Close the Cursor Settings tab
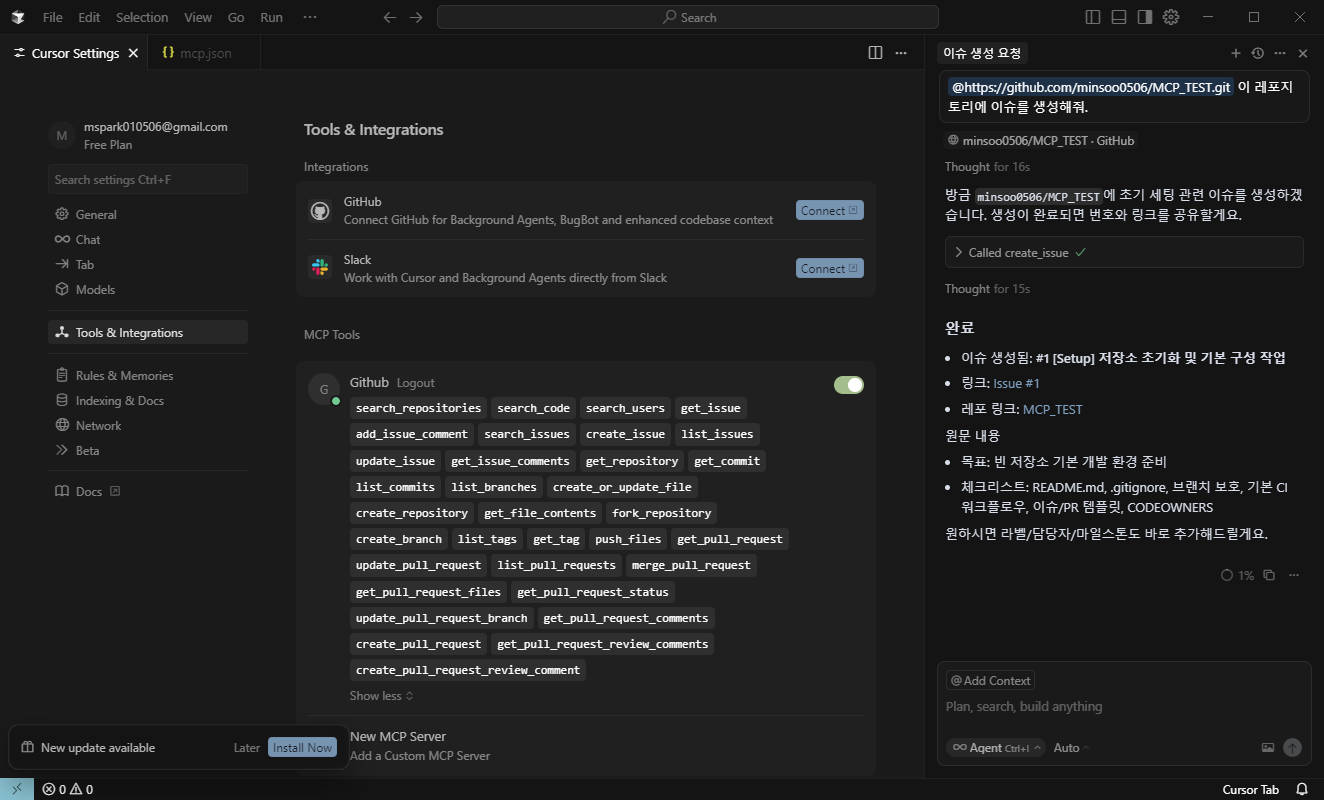Viewport: 1324px width, 800px height. pos(133,53)
